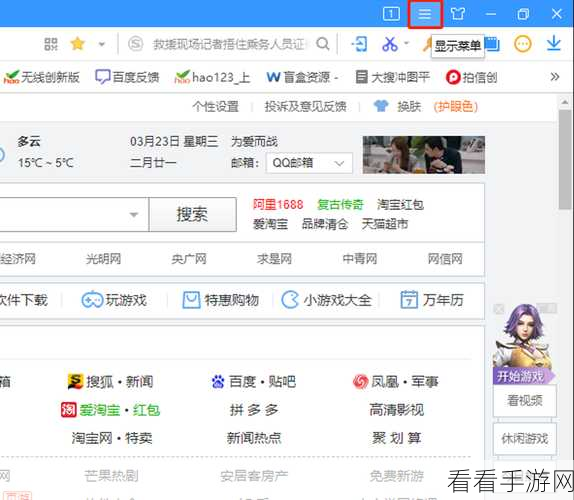Click the Sogou search engine icon
Screen dimensions: 574x500
pyautogui.click(x=135, y=44)
